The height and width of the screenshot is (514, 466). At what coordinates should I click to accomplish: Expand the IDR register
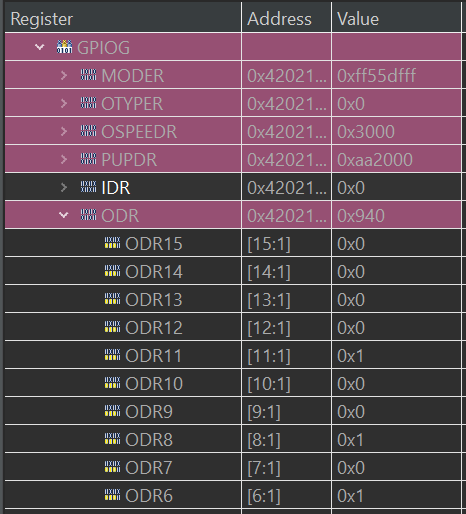[x=64, y=187]
